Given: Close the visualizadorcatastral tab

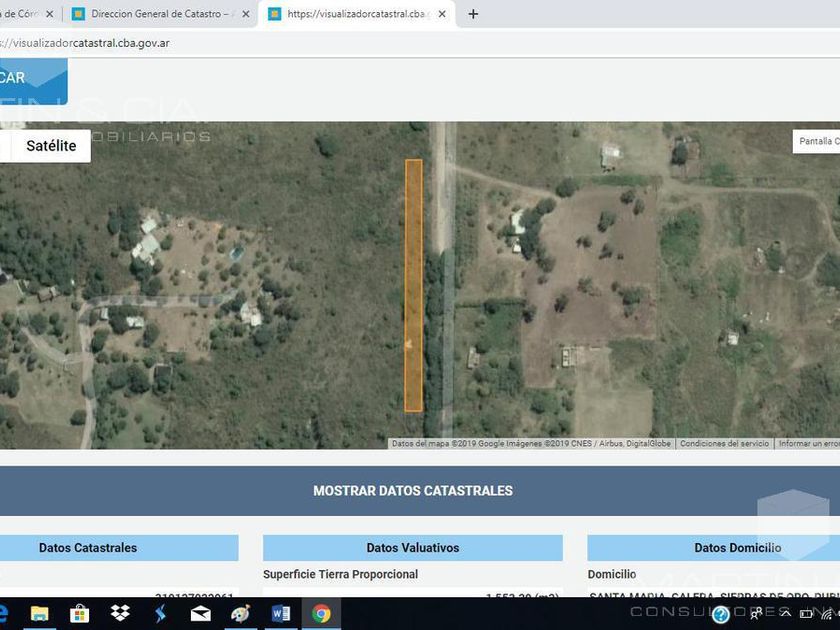Looking at the screenshot, I should coord(442,14).
